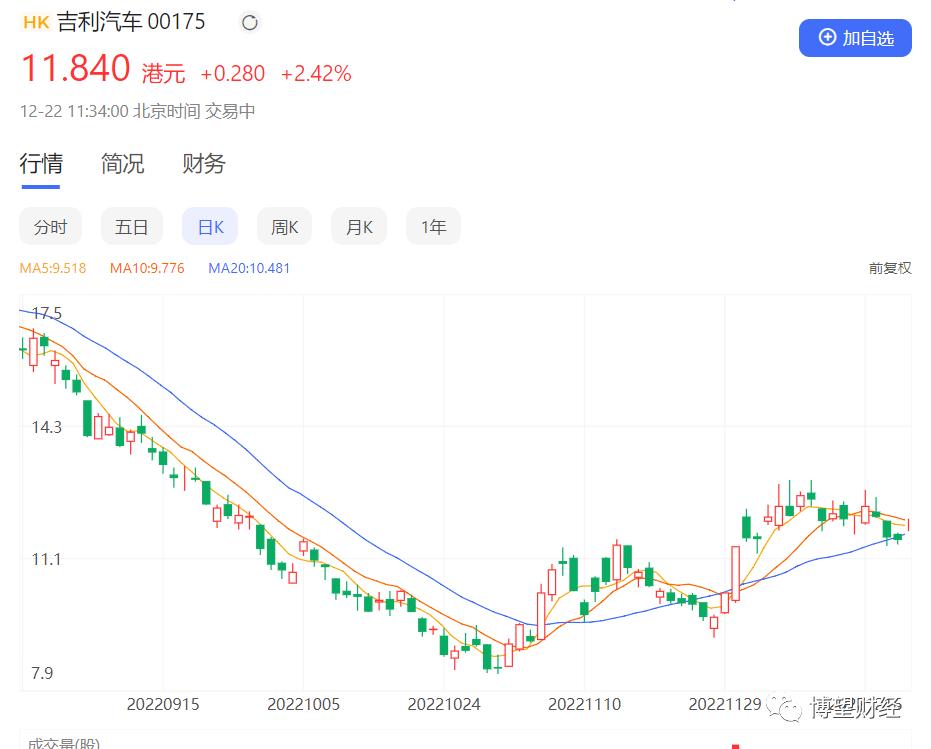Select the 分时 chart view
Viewport: 931px width, 749px height.
(x=50, y=226)
